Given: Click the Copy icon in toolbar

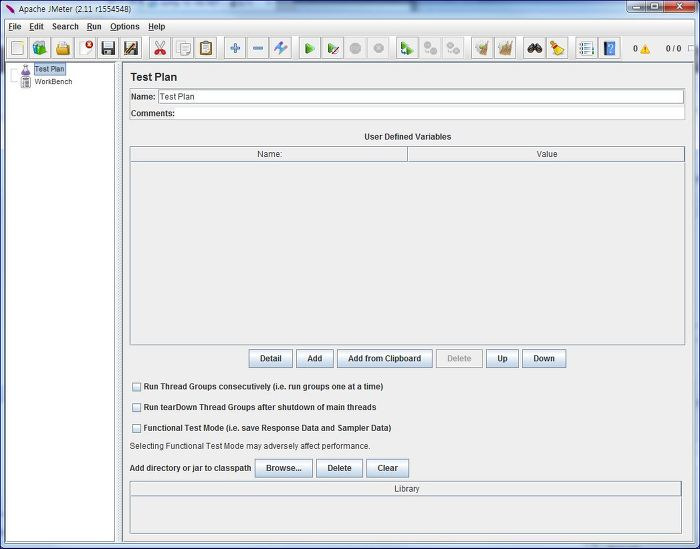Looking at the screenshot, I should click(x=183, y=48).
